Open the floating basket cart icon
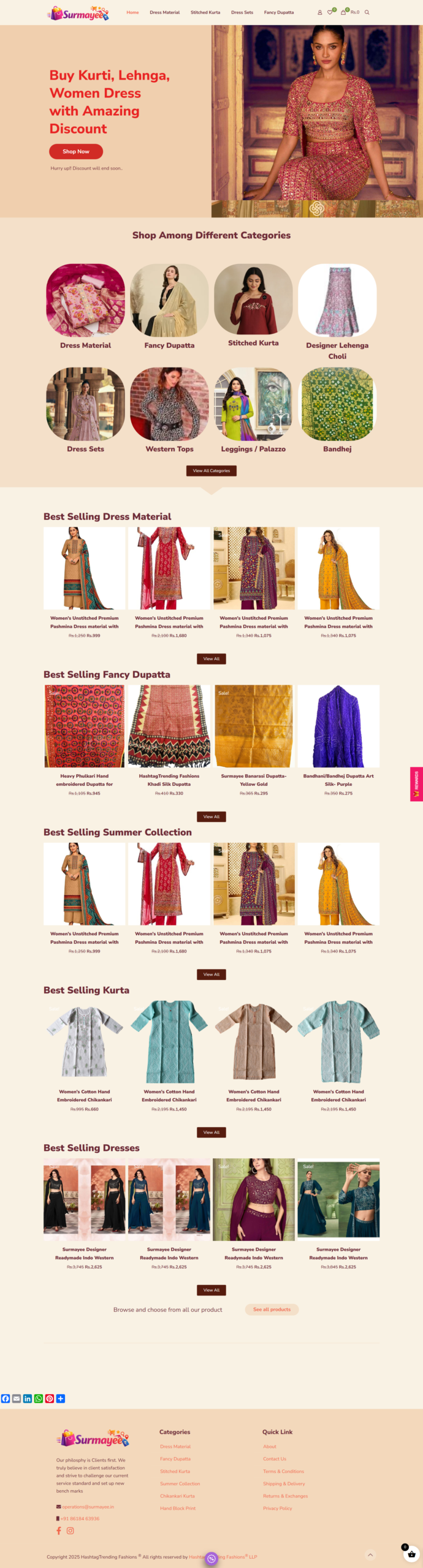Screen dimensions: 423x1568 click(x=411, y=1555)
